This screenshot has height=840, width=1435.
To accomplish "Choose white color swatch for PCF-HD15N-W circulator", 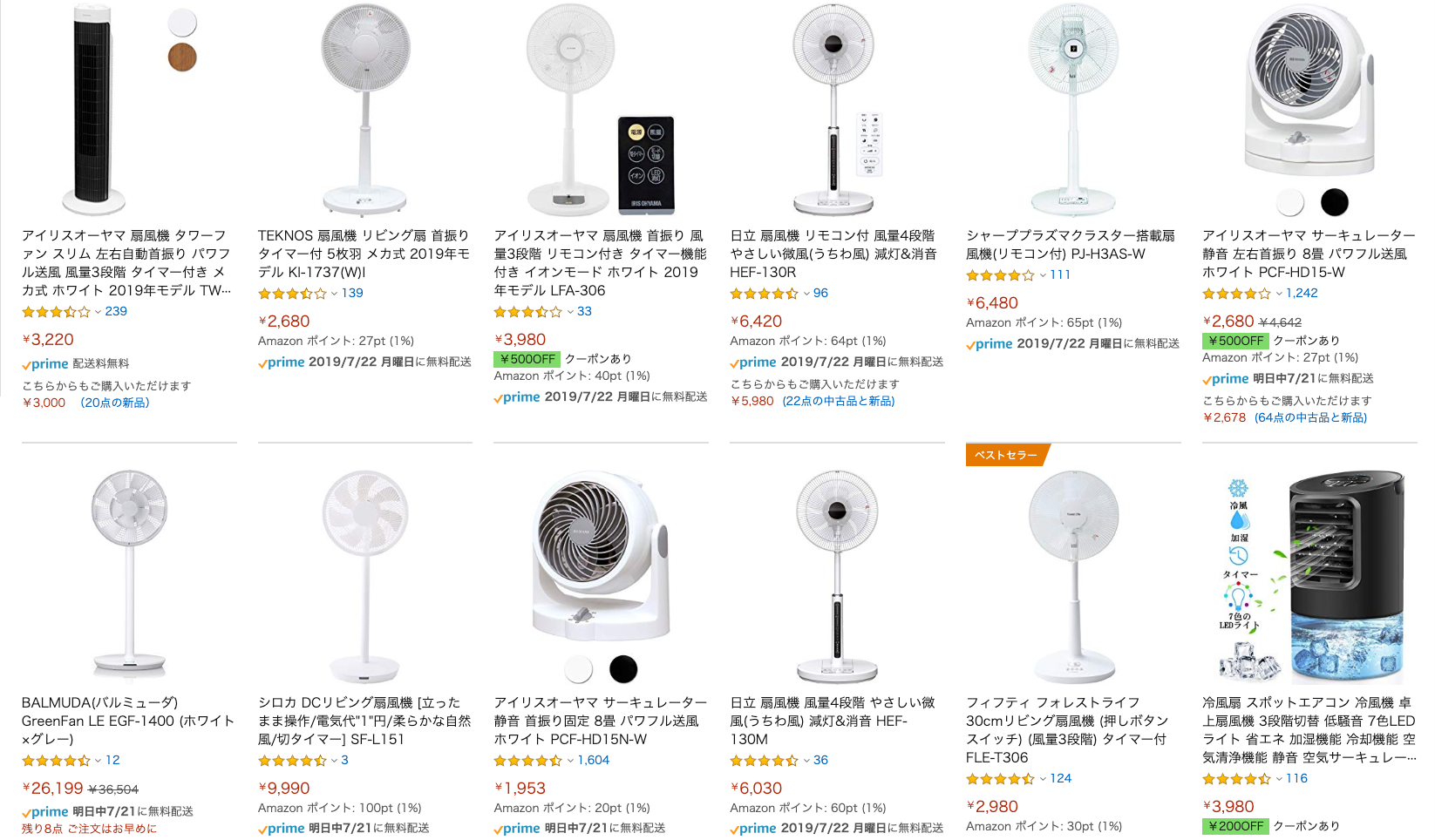I will 579,669.
